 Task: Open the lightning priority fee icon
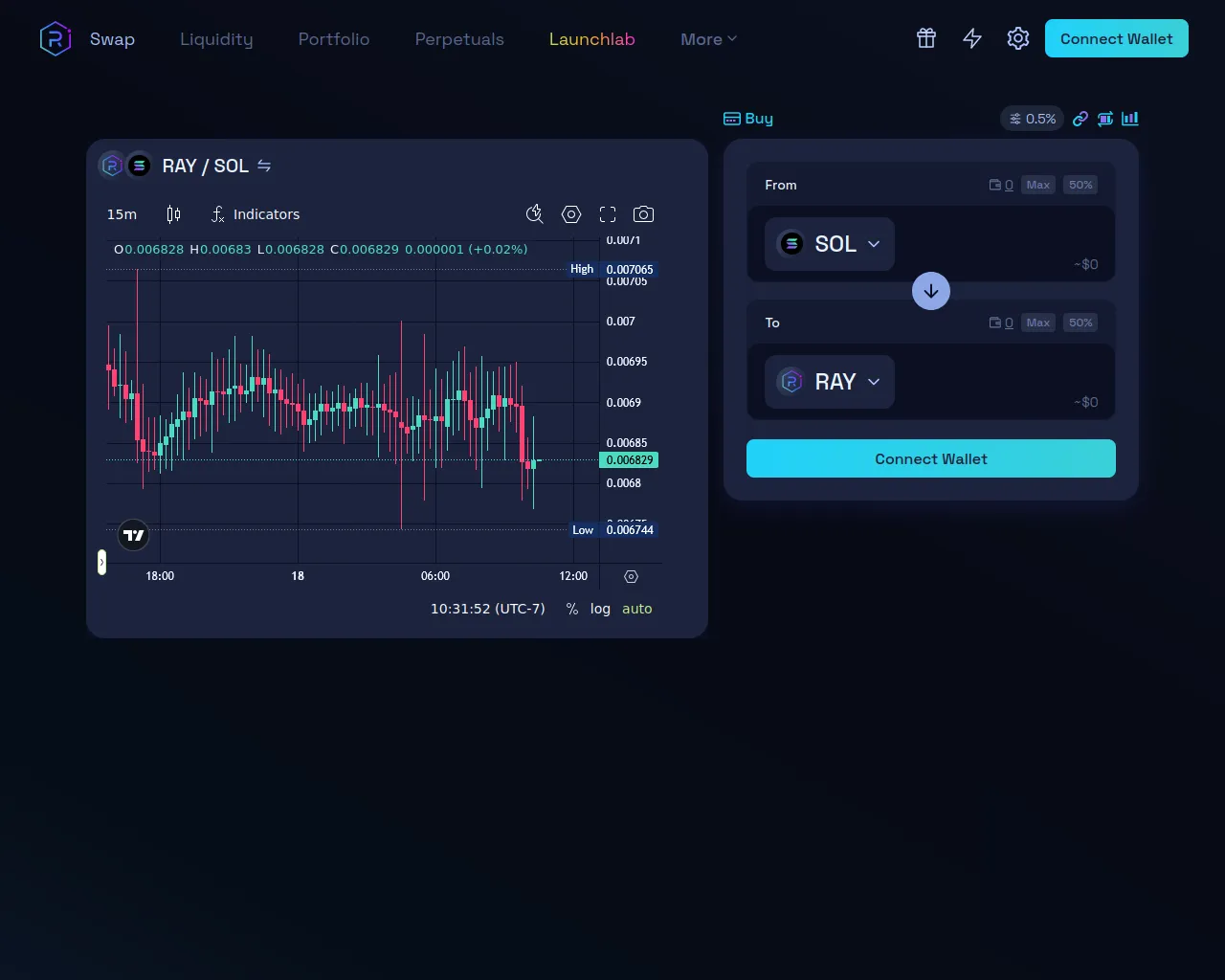(972, 38)
